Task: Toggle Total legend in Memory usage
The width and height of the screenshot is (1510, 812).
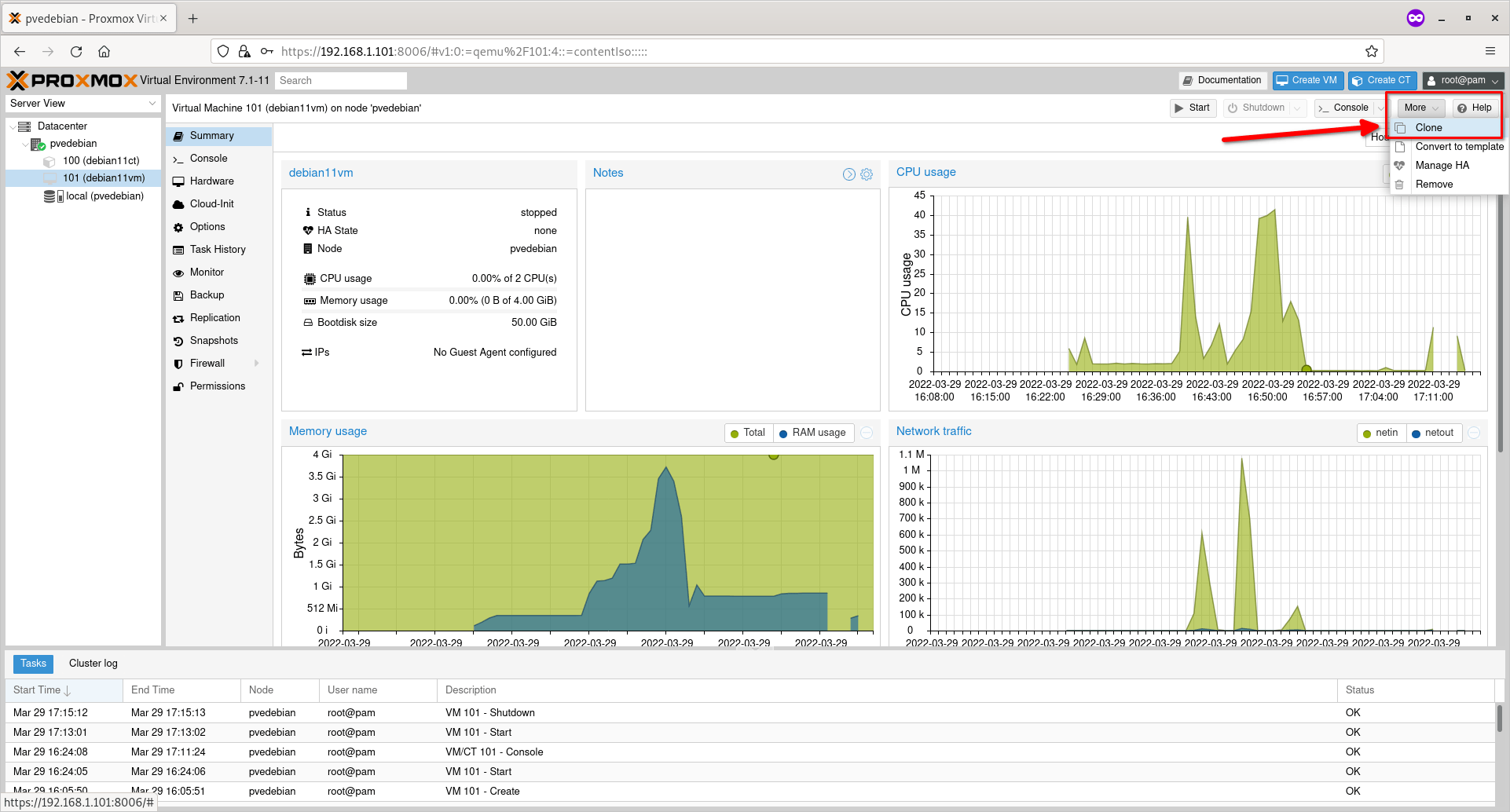Action: click(748, 433)
